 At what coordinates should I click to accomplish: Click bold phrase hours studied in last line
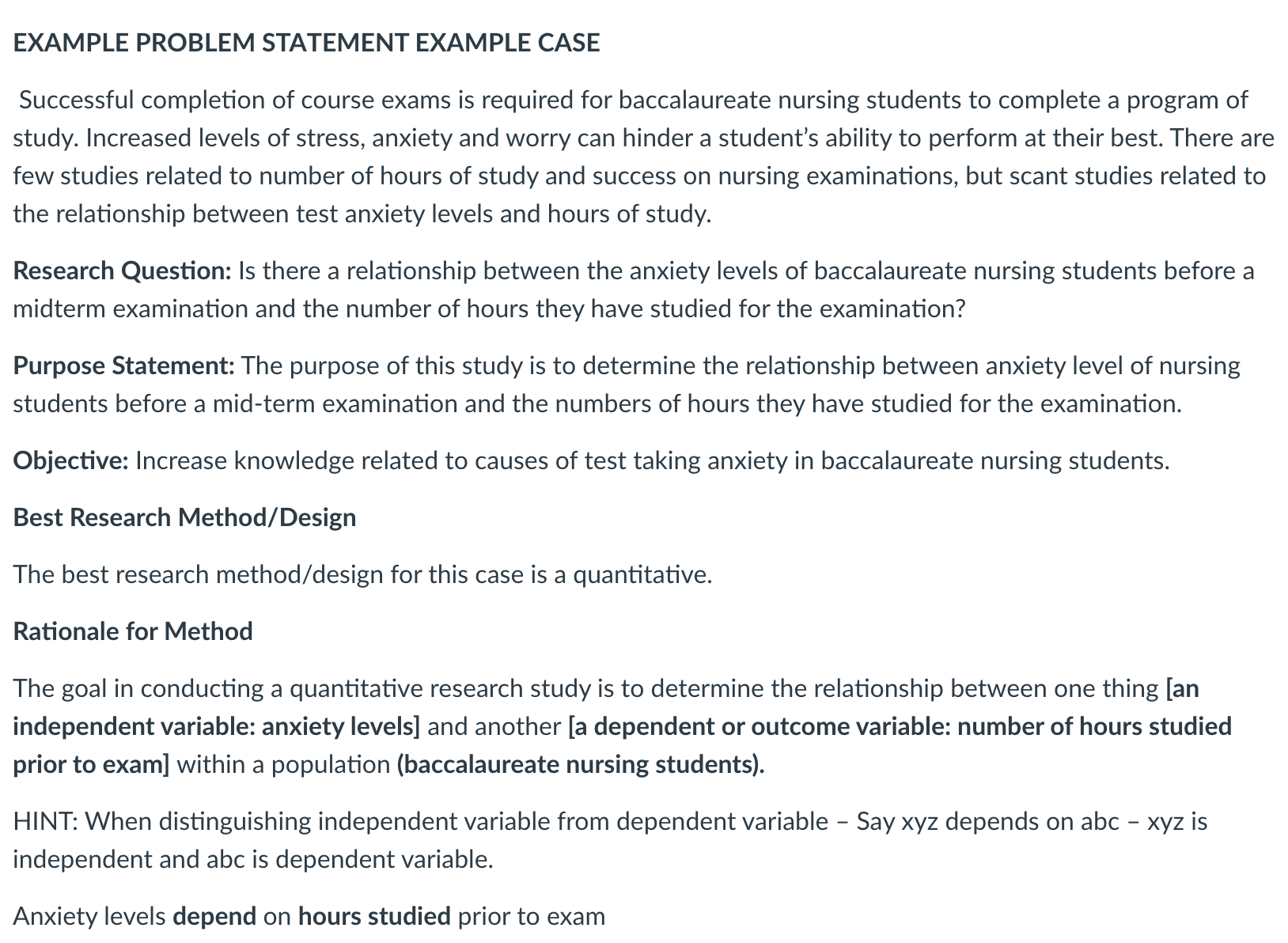click(x=374, y=917)
